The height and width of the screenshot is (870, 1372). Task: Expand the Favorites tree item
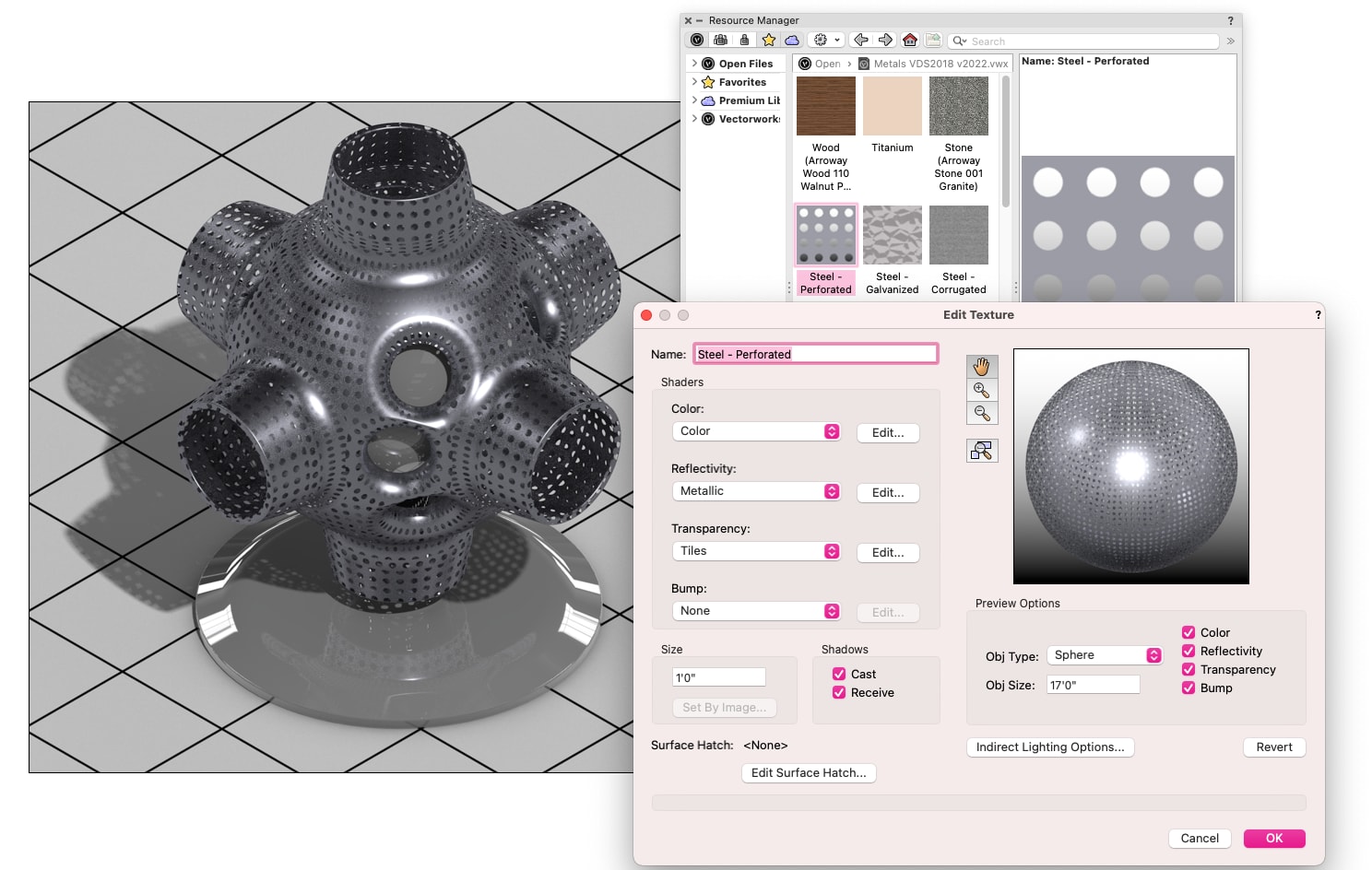pyautogui.click(x=694, y=82)
